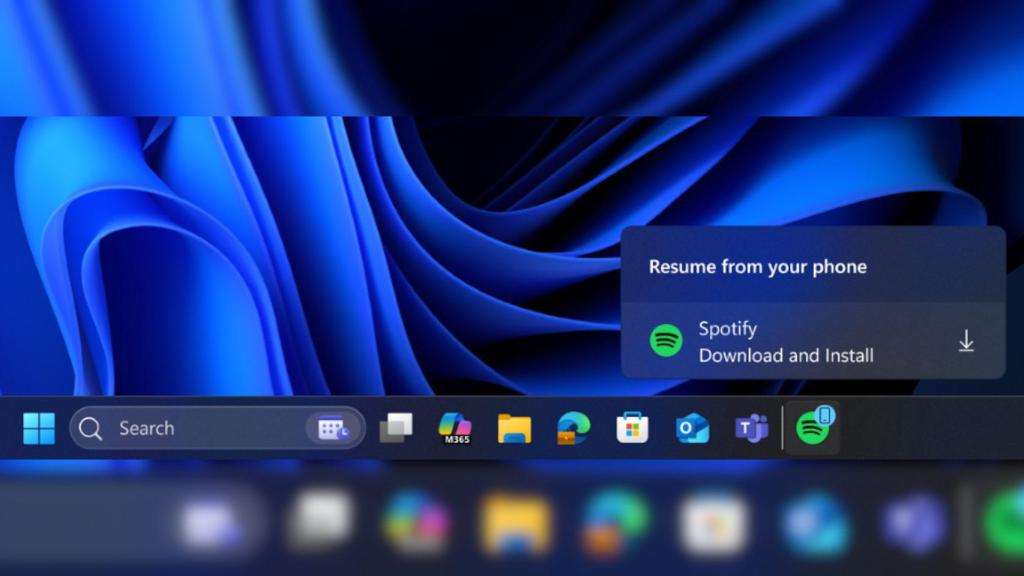The height and width of the screenshot is (576, 1024).
Task: Click the Spotify logo in the popup
Action: (x=666, y=341)
